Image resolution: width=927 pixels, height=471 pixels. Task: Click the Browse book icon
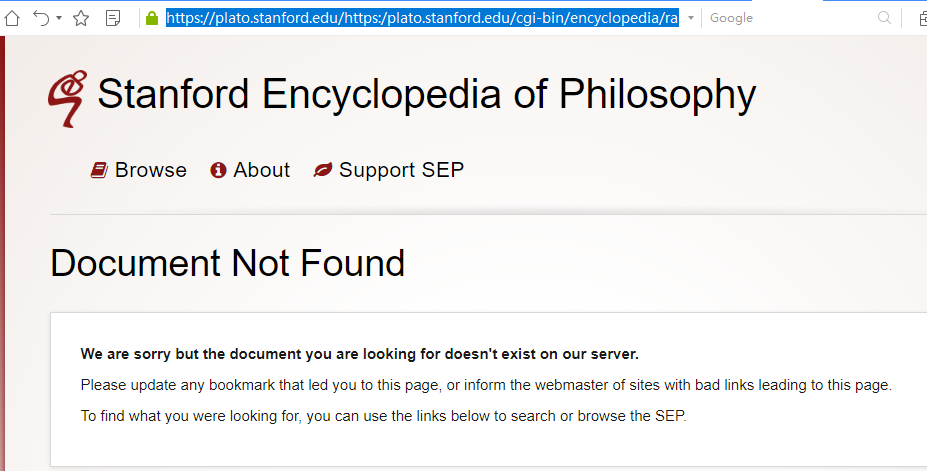coord(99,171)
